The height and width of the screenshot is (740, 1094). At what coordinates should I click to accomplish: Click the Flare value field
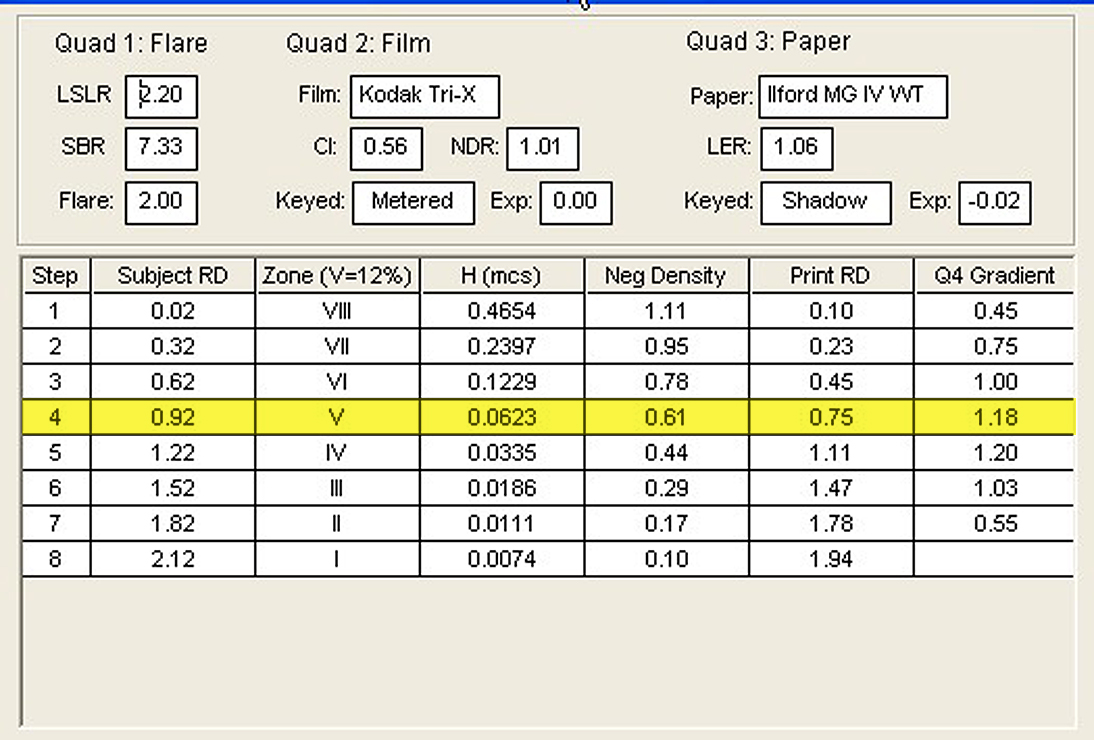[x=161, y=202]
